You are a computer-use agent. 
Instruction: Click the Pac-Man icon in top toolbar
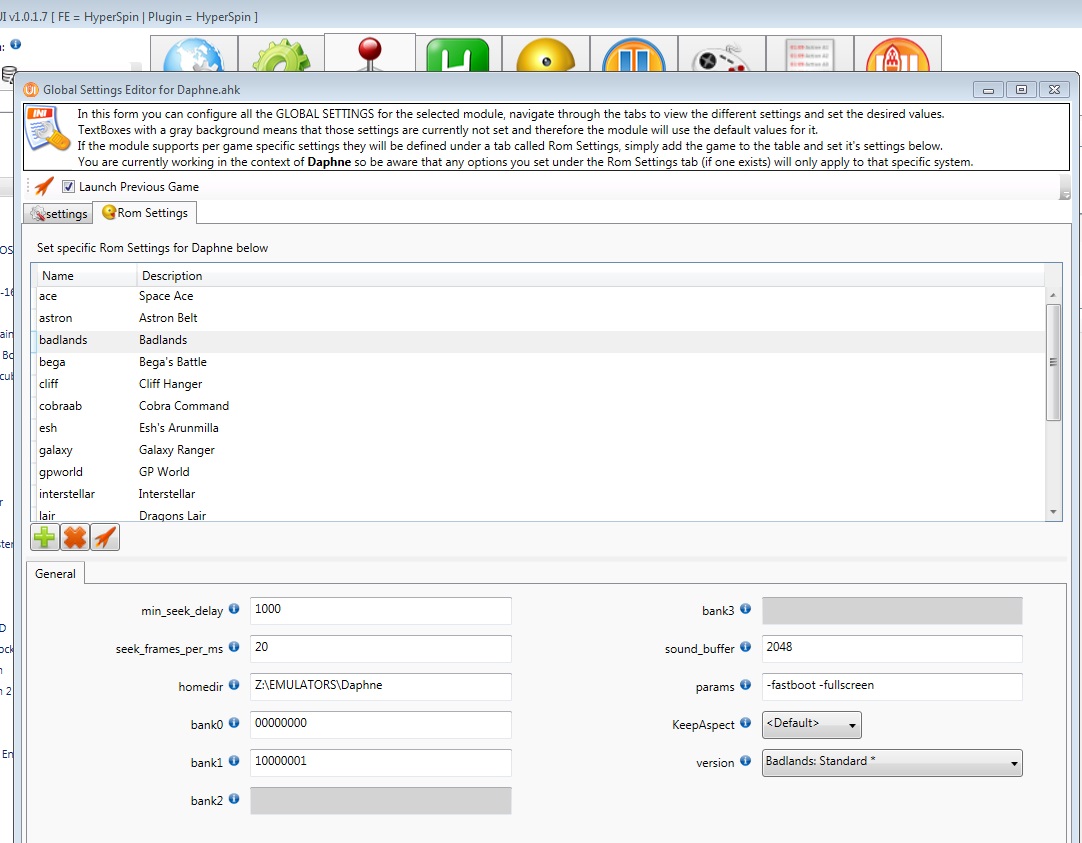(545, 58)
